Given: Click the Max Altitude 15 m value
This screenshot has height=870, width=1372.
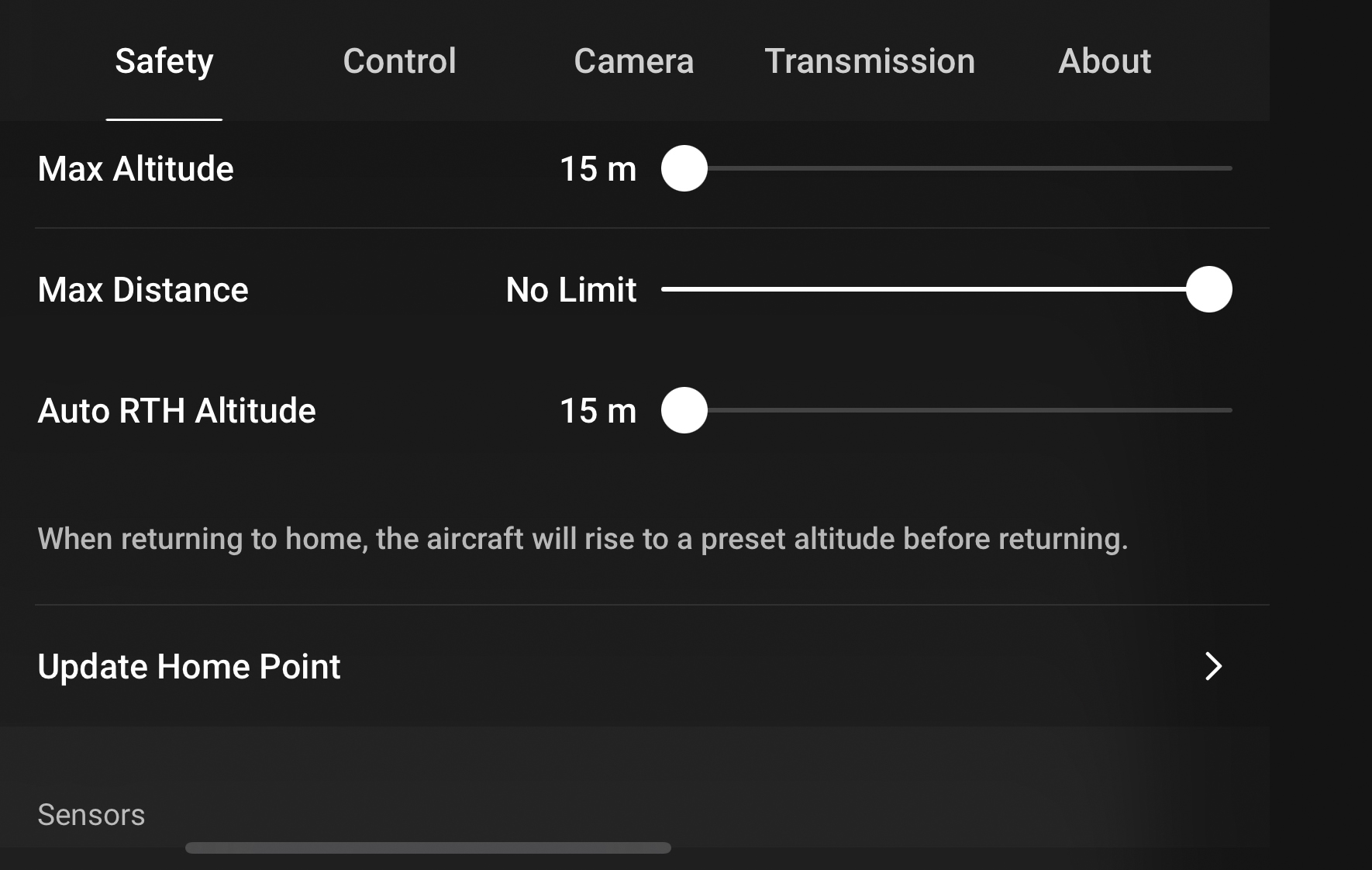Looking at the screenshot, I should (x=598, y=169).
